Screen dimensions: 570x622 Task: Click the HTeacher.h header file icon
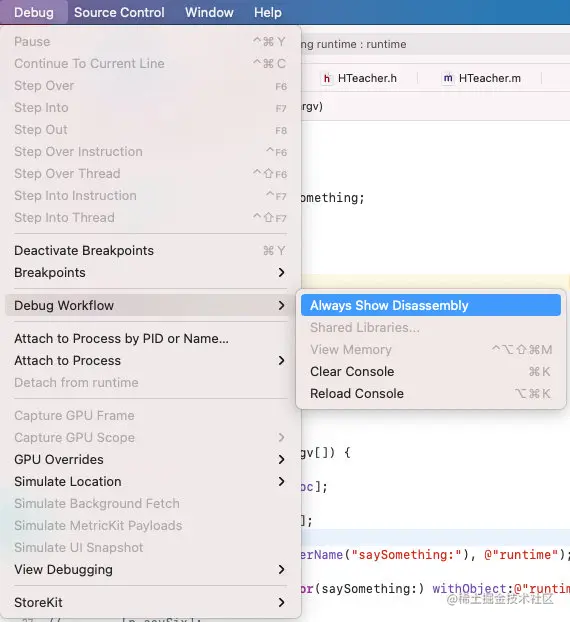pyautogui.click(x=326, y=79)
